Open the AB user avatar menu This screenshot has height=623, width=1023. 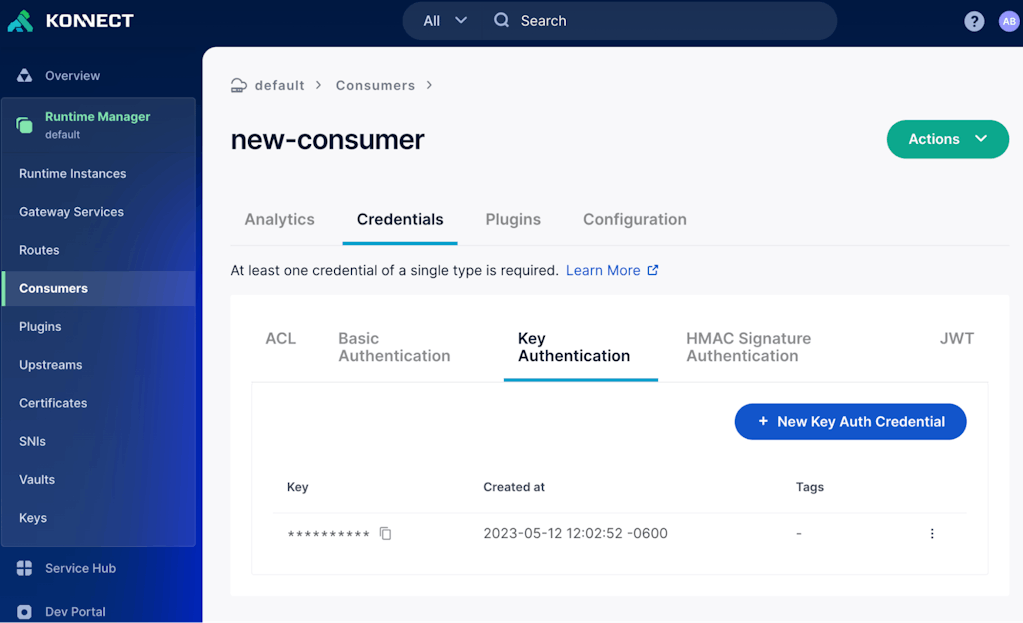pyautogui.click(x=1008, y=21)
